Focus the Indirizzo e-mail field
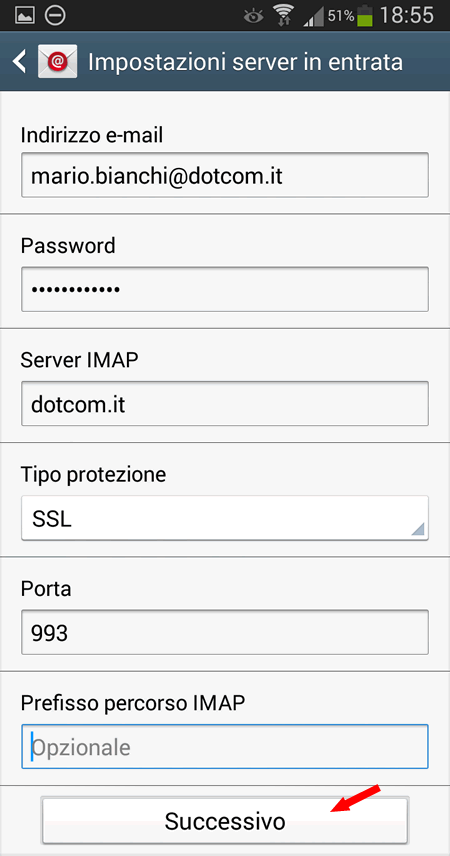Image resolution: width=450 pixels, height=856 pixels. click(225, 175)
